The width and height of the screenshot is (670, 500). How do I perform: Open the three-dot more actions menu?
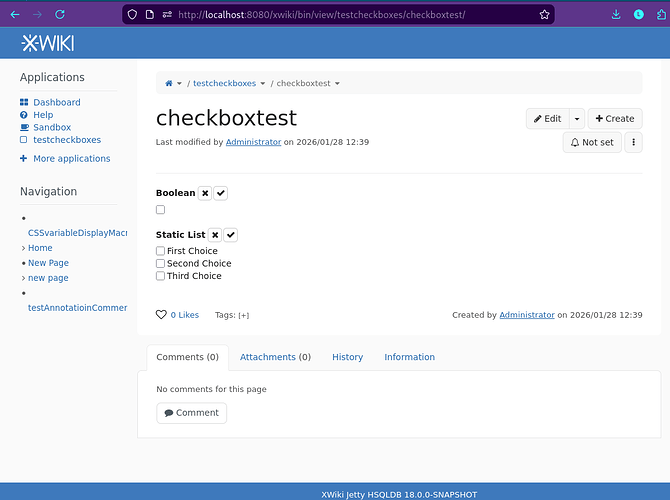633,143
